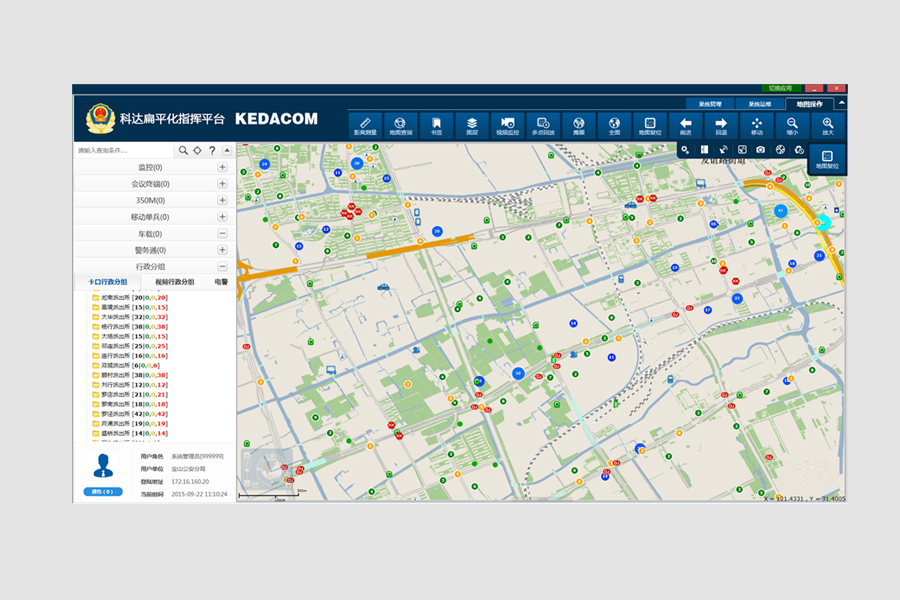Select the 缩小 zoom out tool
The height and width of the screenshot is (600, 900).
tap(792, 126)
